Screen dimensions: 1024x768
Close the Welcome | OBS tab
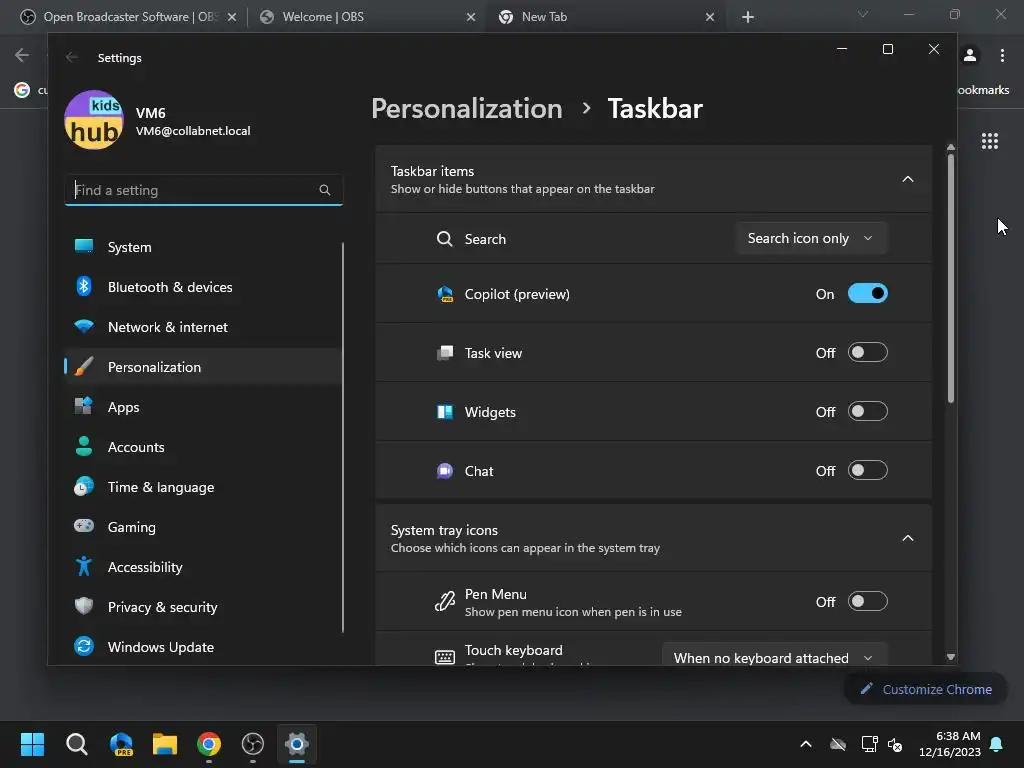(471, 17)
